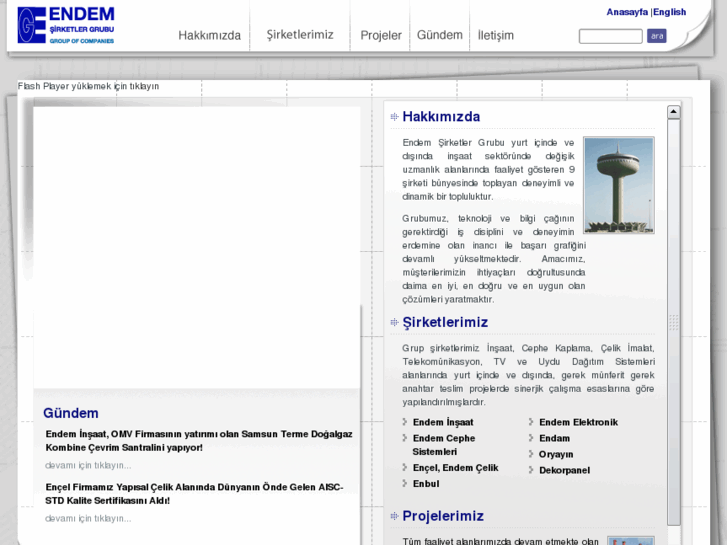Click the plus icon beside Hakkımızda heading
This screenshot has width=727, height=545.
tap(395, 117)
